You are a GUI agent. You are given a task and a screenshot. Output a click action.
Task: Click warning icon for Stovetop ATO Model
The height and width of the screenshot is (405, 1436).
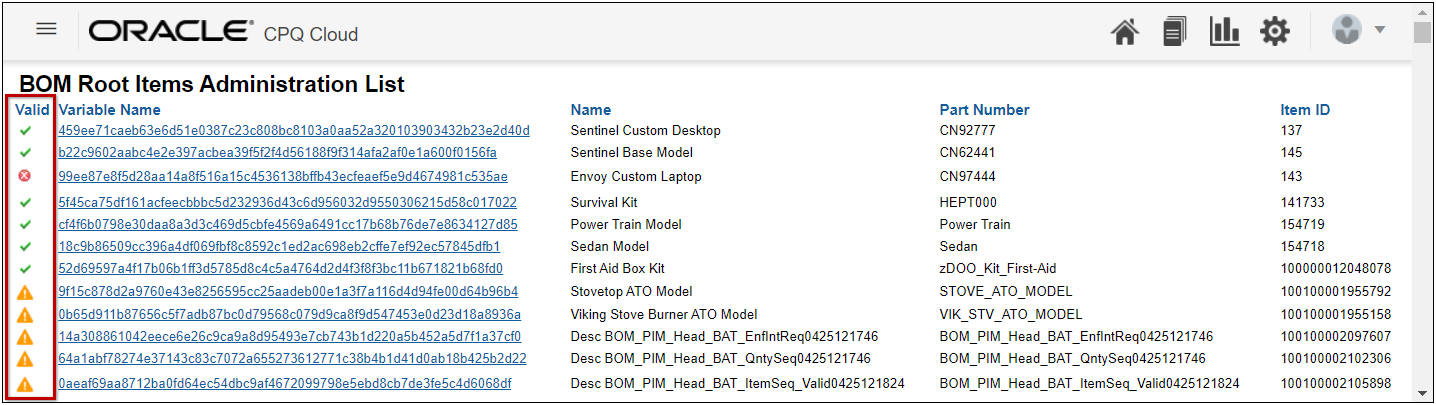tap(26, 292)
